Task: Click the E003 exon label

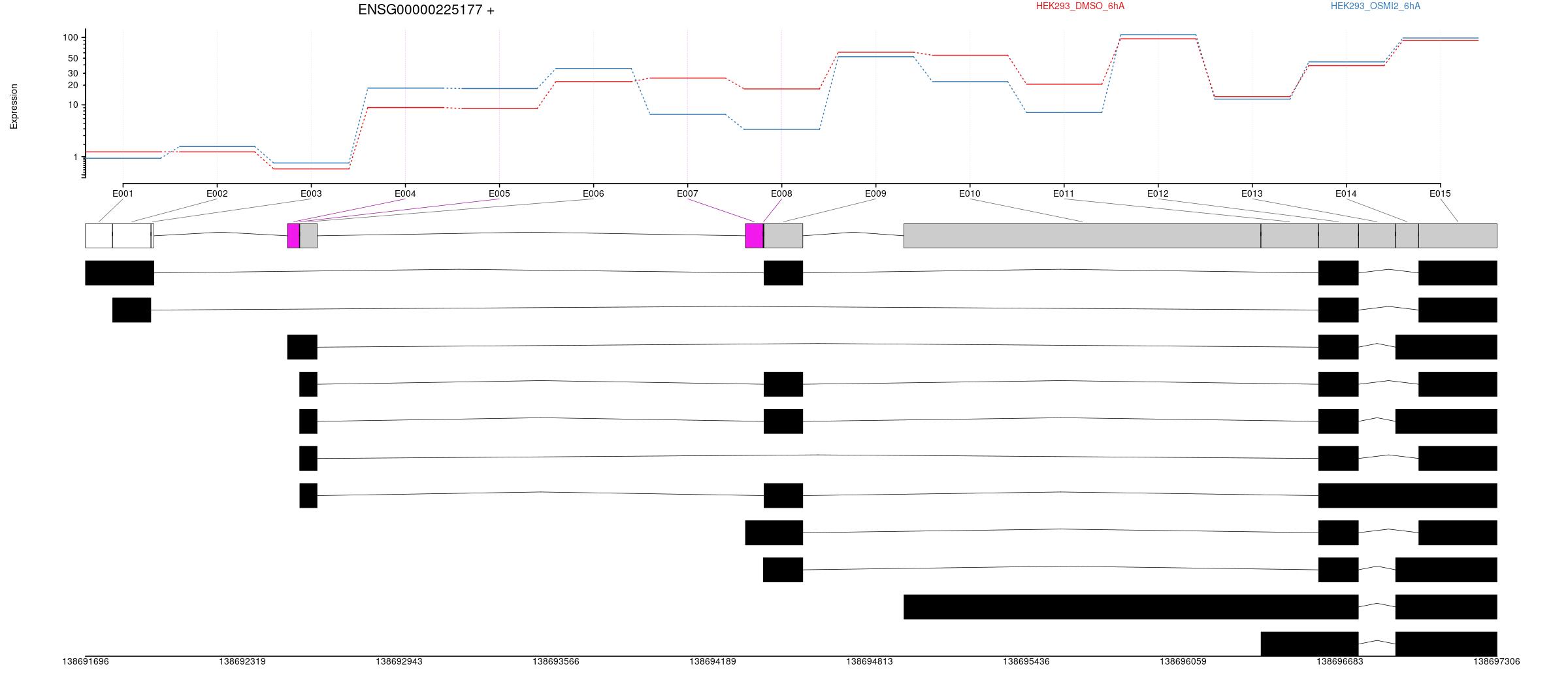Action: (311, 193)
